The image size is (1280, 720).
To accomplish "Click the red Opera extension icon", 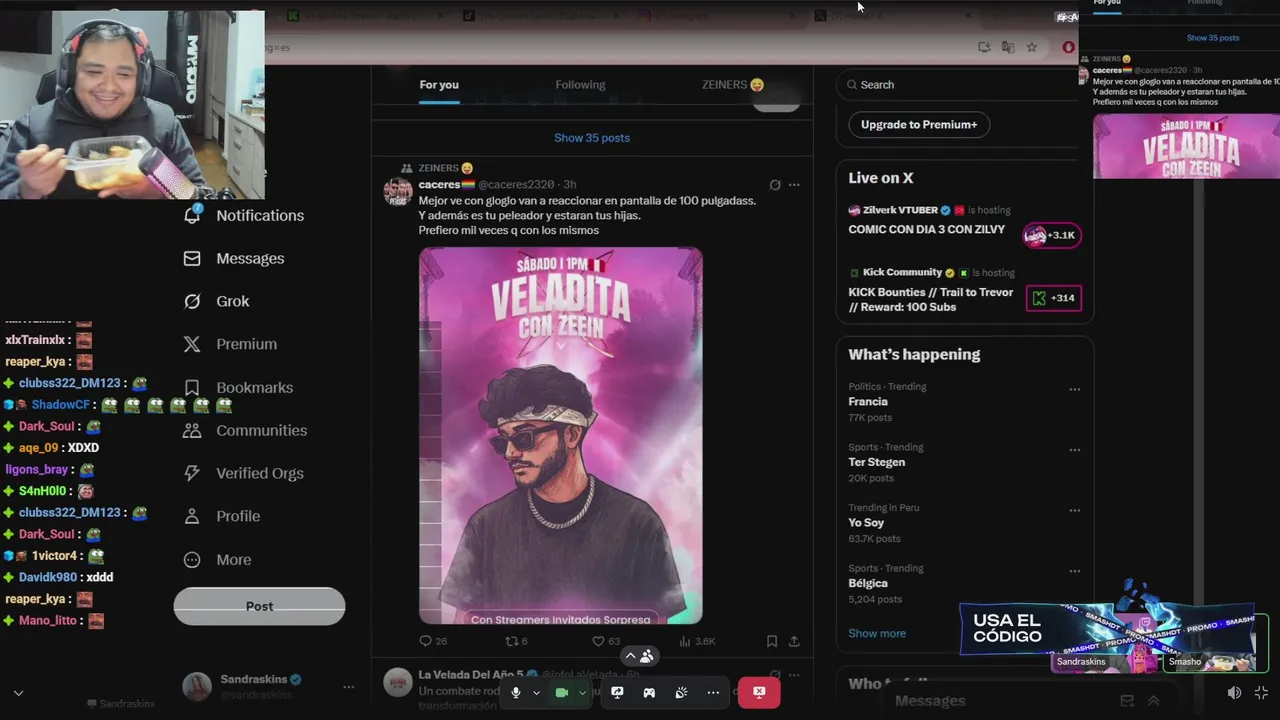I will (x=1068, y=47).
